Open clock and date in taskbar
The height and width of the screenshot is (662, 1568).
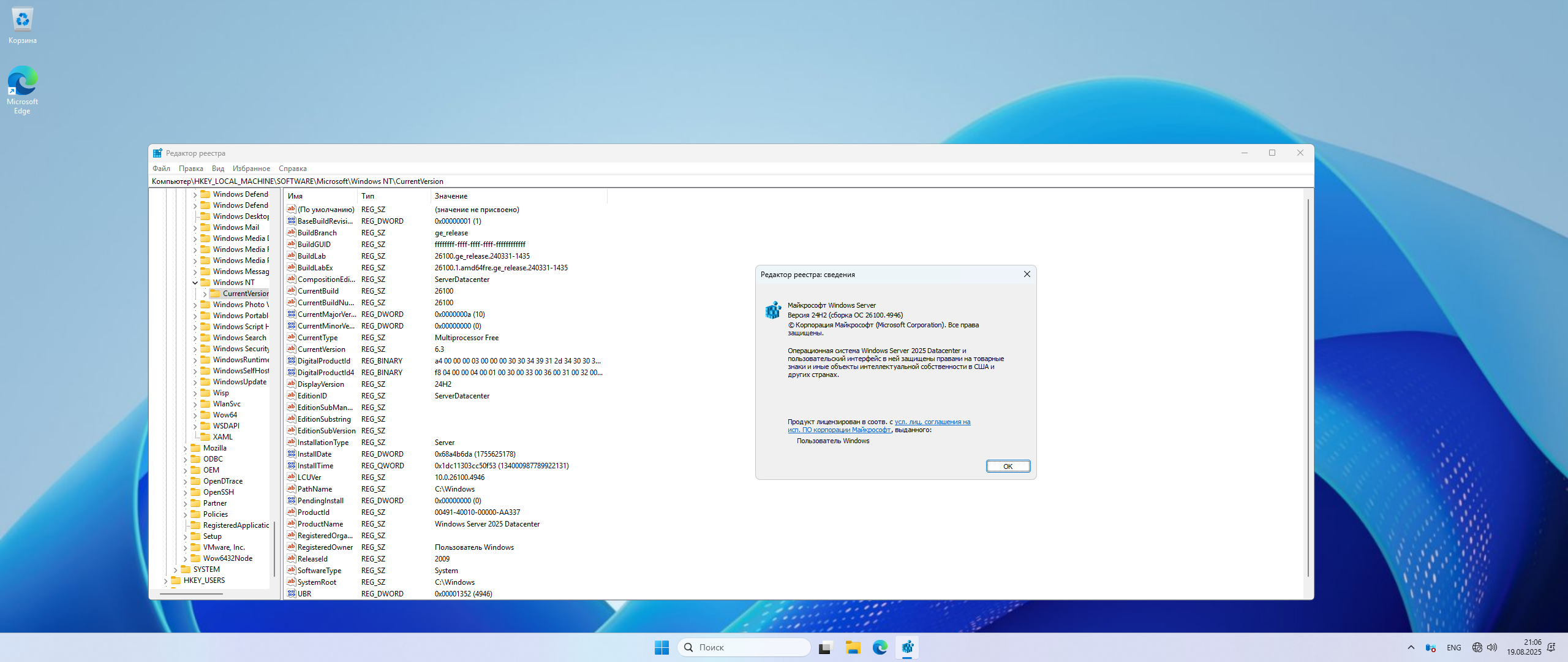pos(1524,647)
